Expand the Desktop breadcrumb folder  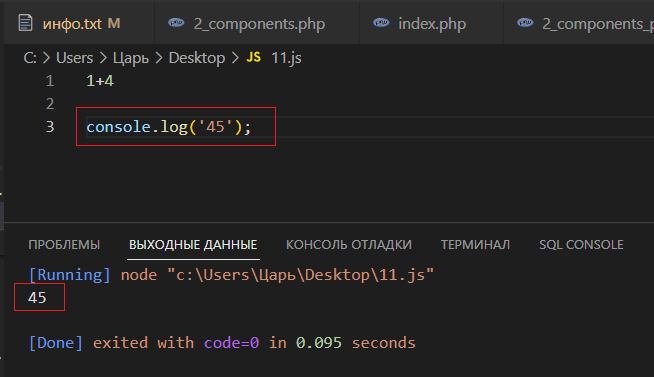point(197,58)
